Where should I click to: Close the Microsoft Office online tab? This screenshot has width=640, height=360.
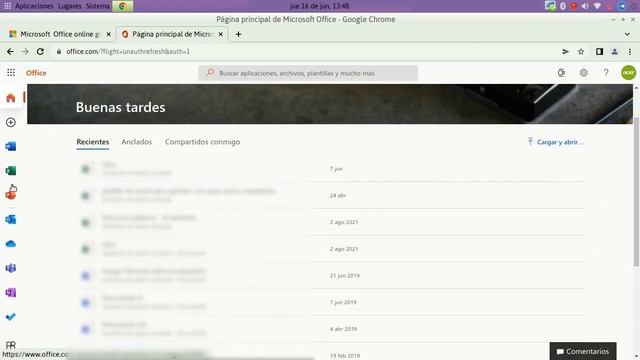pos(109,34)
